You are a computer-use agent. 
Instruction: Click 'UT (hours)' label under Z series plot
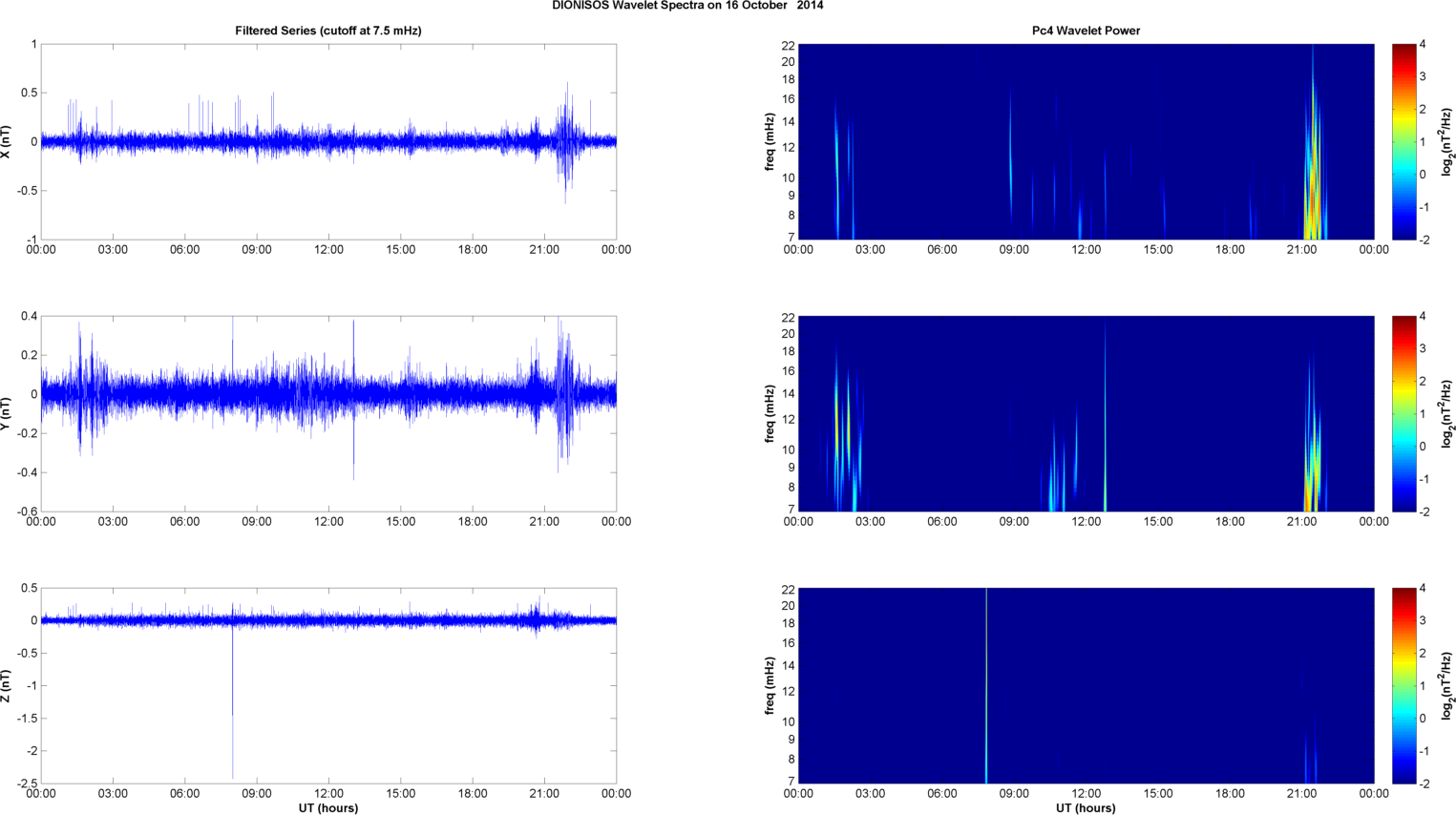[328, 807]
